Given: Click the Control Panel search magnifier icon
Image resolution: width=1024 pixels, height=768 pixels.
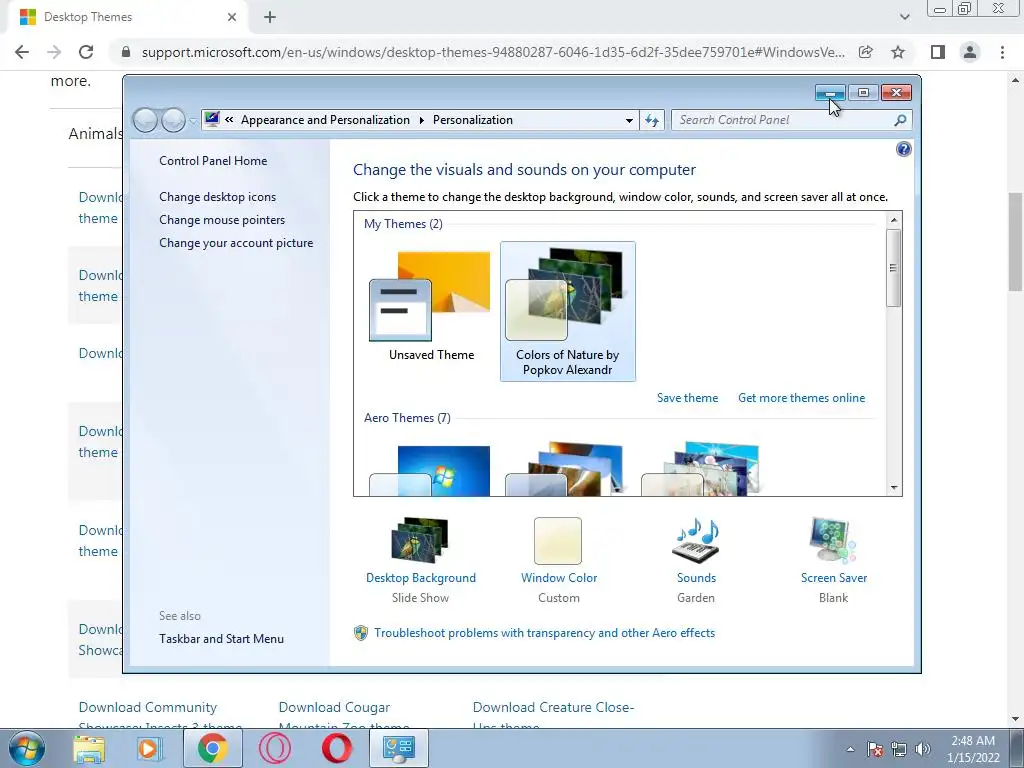Looking at the screenshot, I should 900,120.
